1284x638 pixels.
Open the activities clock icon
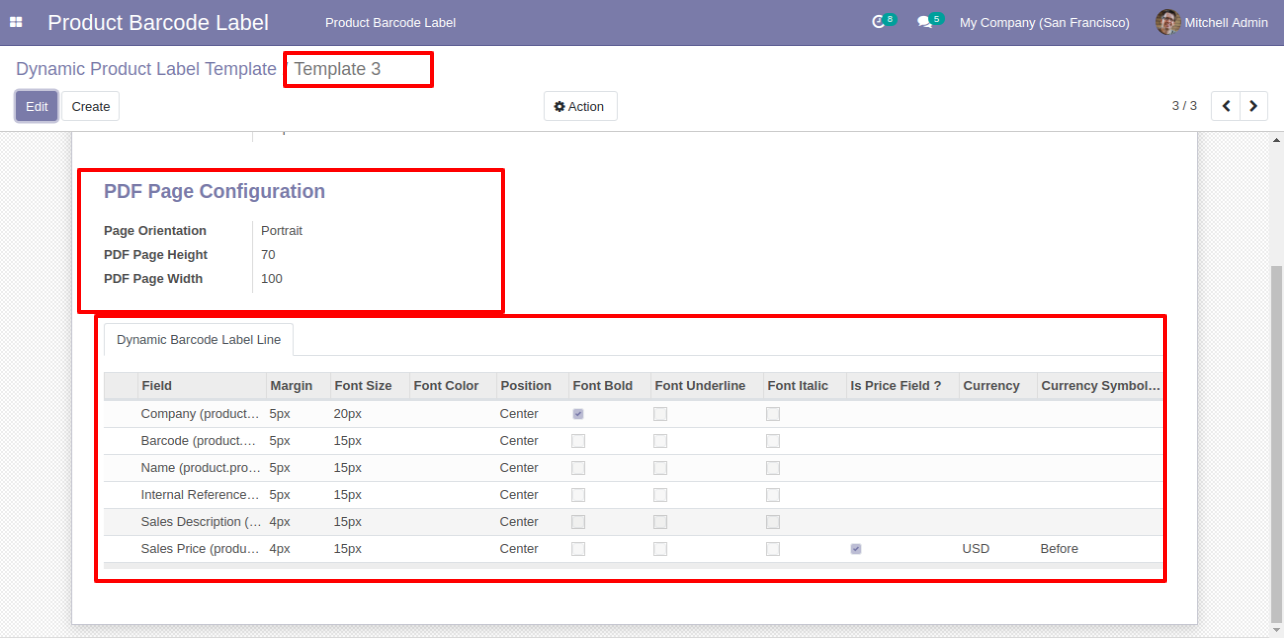(x=879, y=22)
